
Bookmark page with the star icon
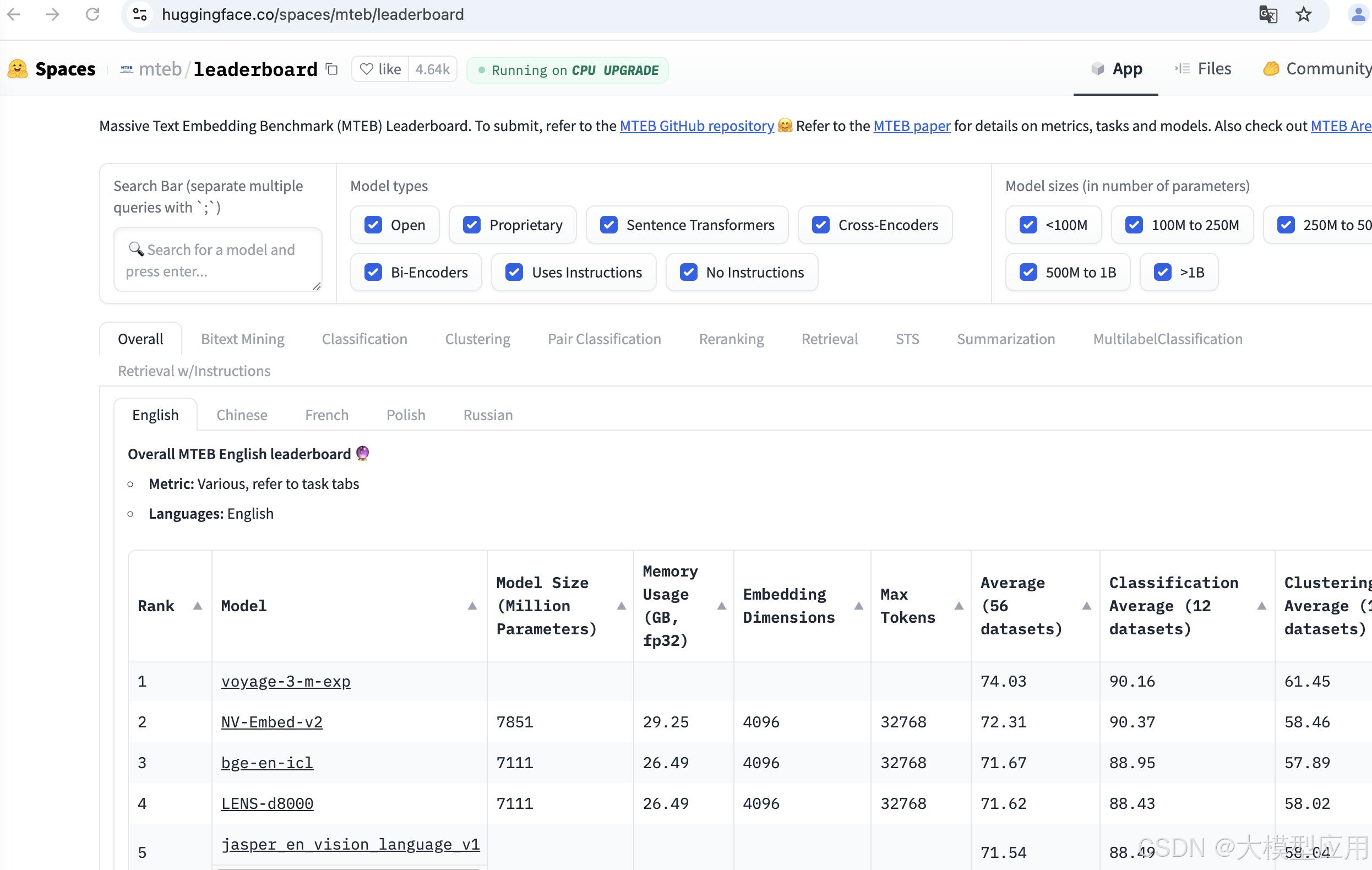(1304, 14)
